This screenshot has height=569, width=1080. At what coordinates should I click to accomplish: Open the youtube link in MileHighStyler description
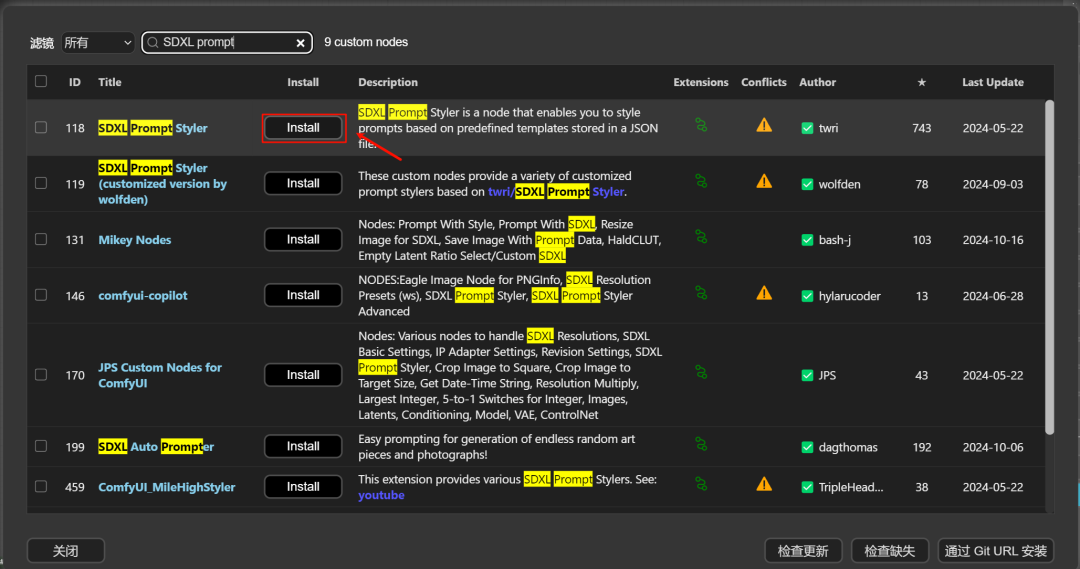tap(381, 495)
